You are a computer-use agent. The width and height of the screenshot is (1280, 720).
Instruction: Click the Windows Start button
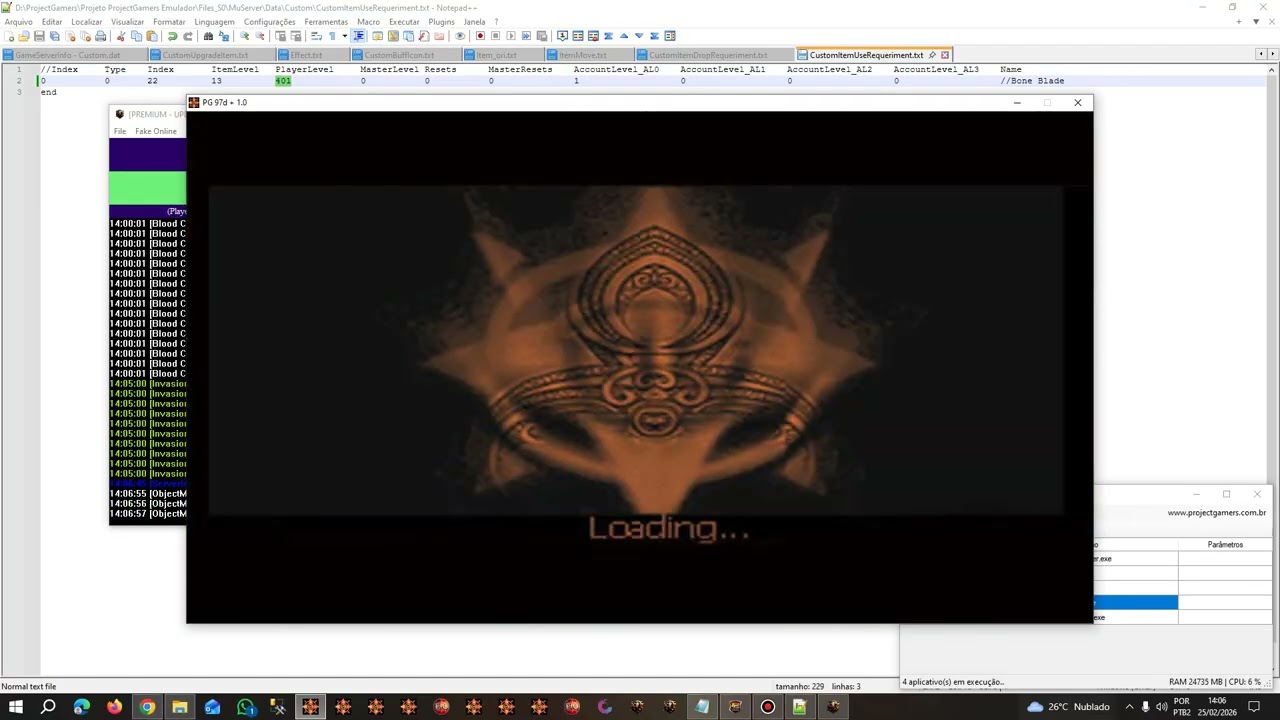click(15, 707)
